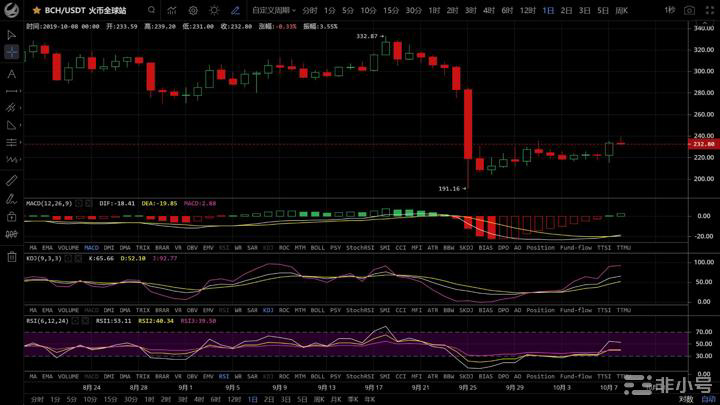Switch to 分时 timeframe in top bar
This screenshot has width=720, height=405.
tap(310, 10)
